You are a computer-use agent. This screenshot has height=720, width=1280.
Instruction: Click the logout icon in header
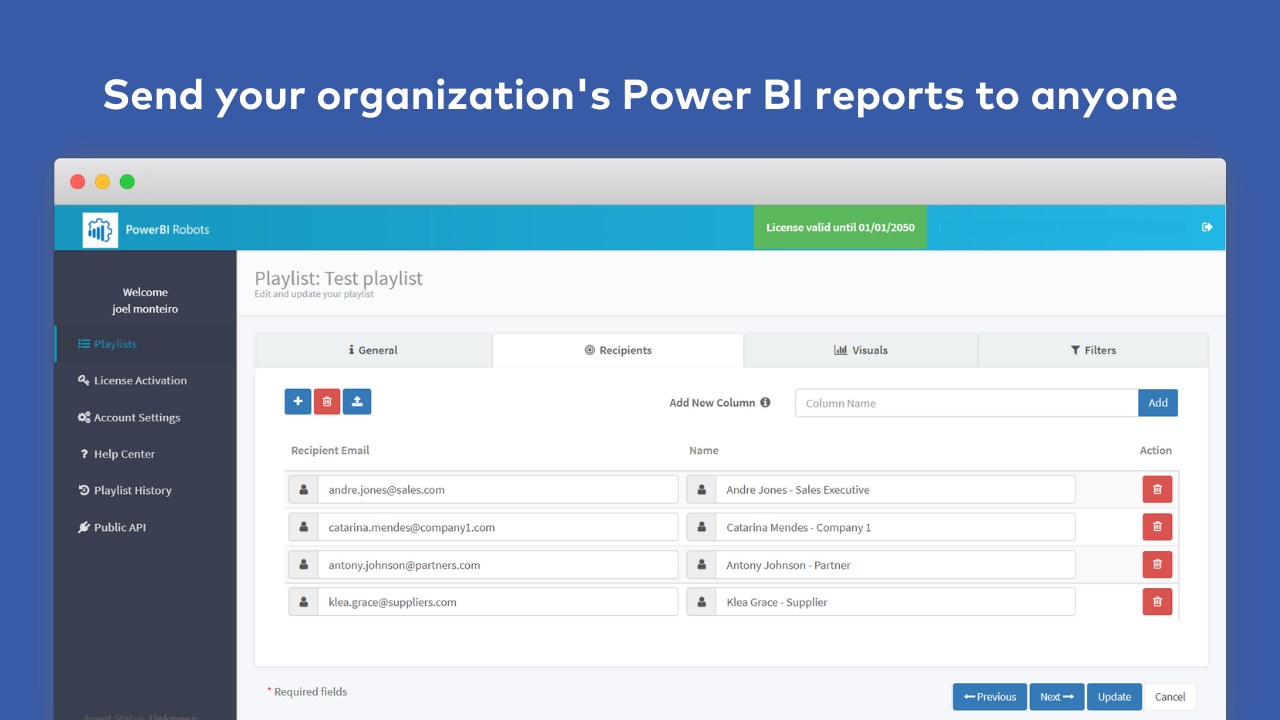click(x=1207, y=227)
